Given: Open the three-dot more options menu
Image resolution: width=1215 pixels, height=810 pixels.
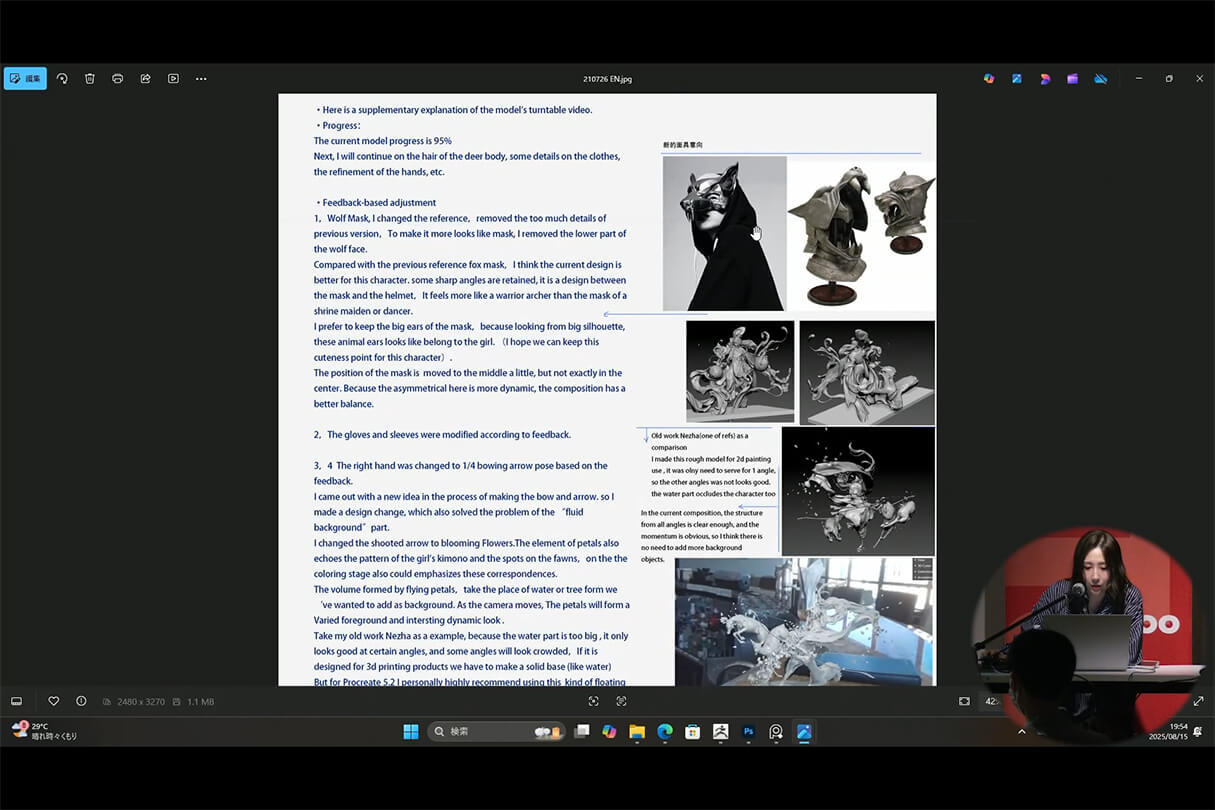Looking at the screenshot, I should click(x=201, y=78).
